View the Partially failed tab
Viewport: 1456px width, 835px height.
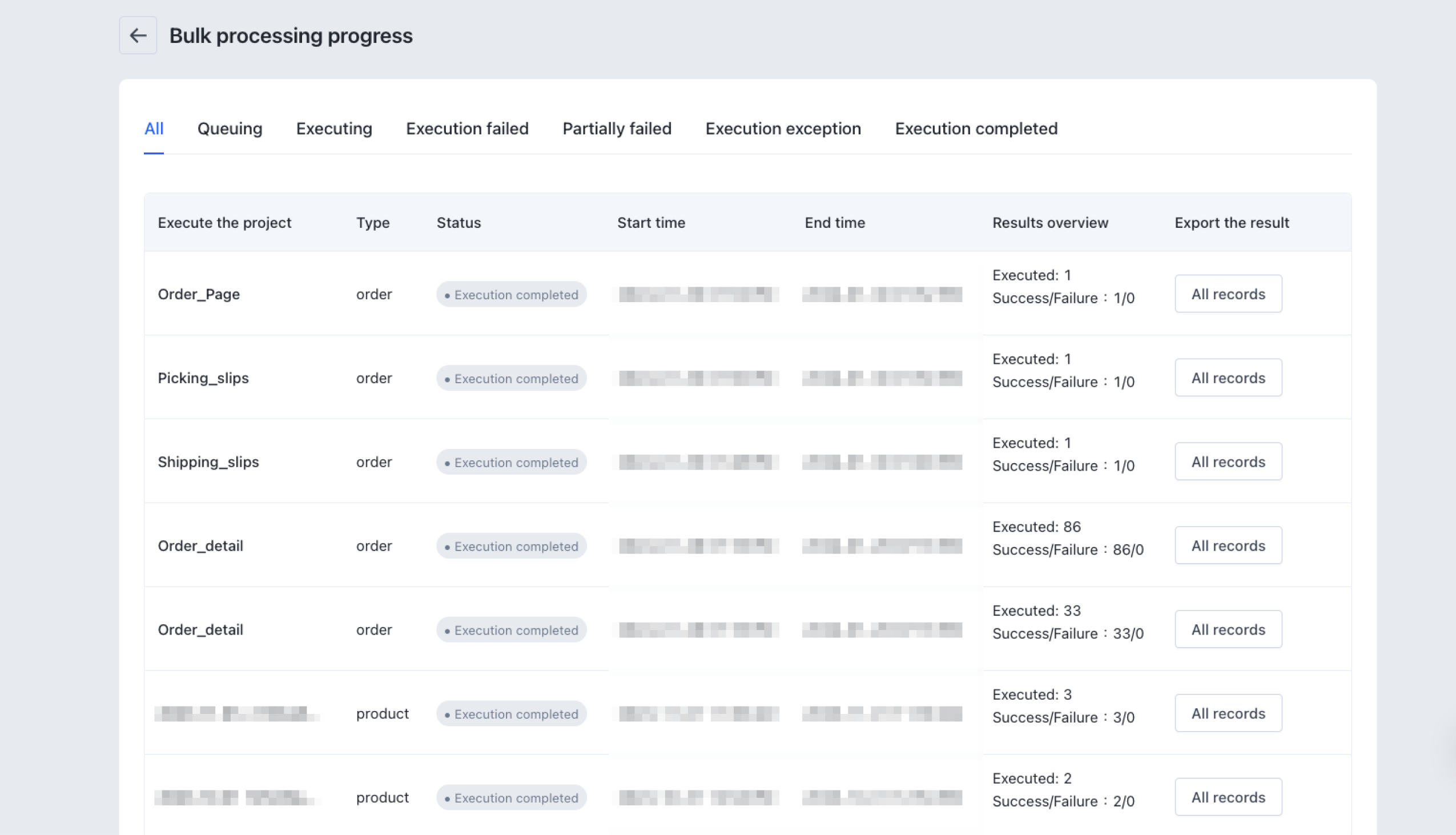coord(617,129)
